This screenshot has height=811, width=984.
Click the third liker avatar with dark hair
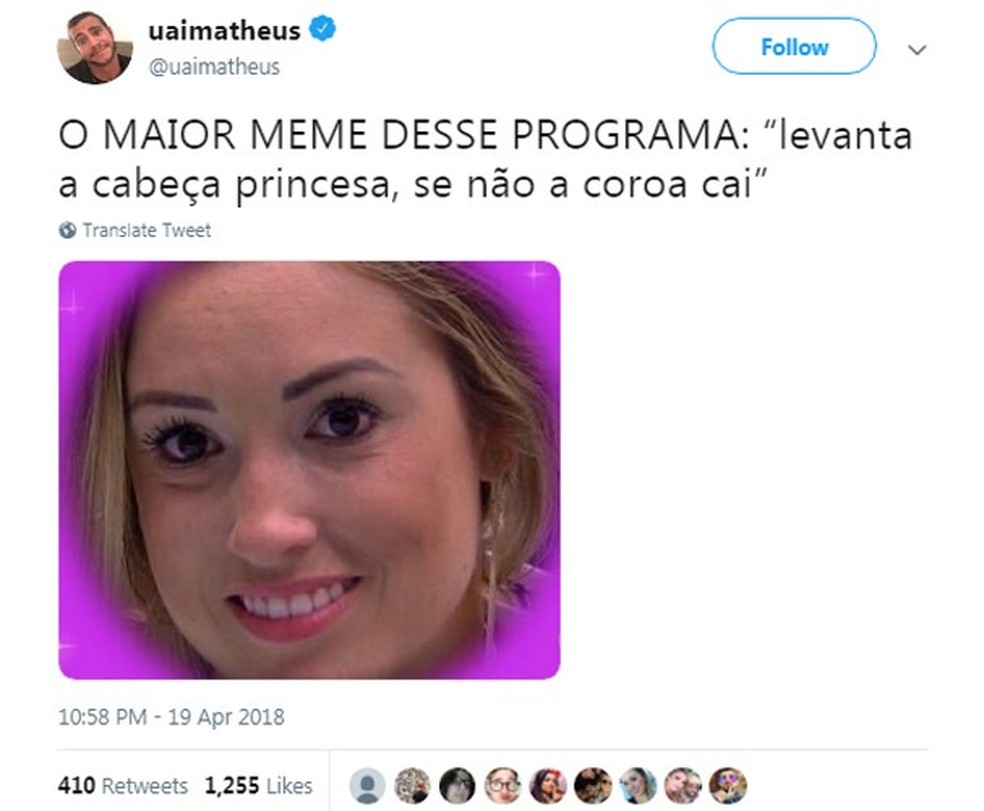(457, 786)
